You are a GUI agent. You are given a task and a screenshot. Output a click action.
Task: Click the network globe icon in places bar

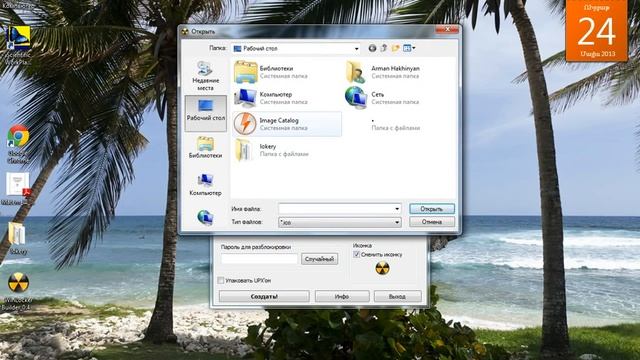[x=205, y=218]
